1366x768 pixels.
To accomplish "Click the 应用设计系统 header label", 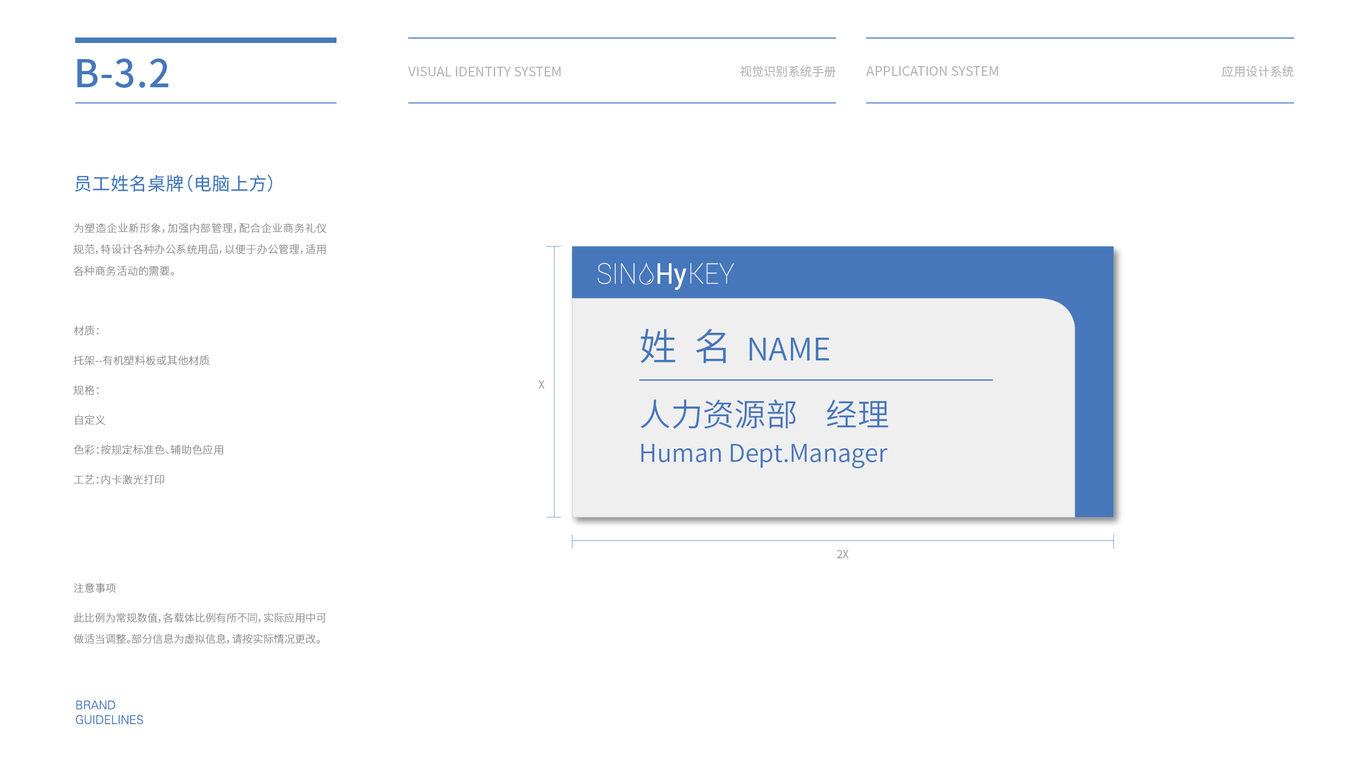I will coord(1257,72).
